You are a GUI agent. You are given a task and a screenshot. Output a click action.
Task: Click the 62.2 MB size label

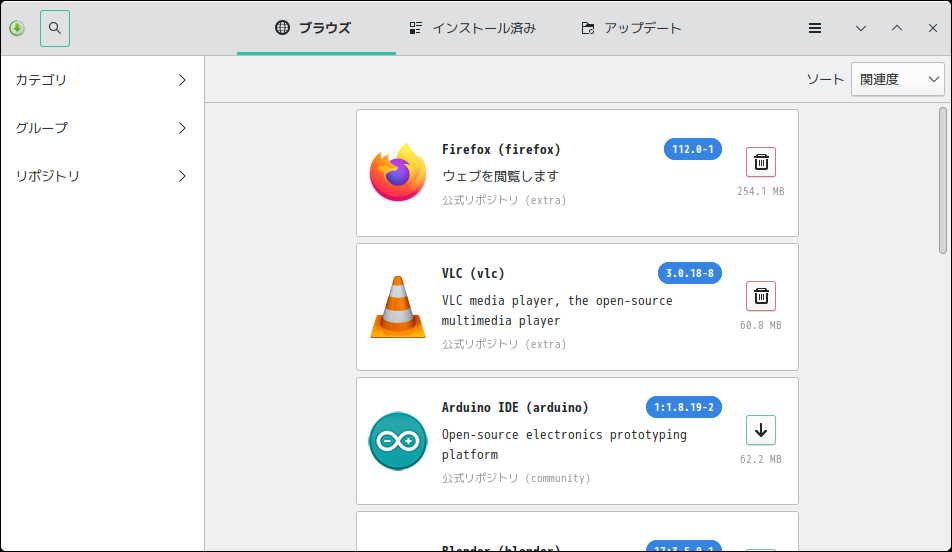[x=761, y=460]
